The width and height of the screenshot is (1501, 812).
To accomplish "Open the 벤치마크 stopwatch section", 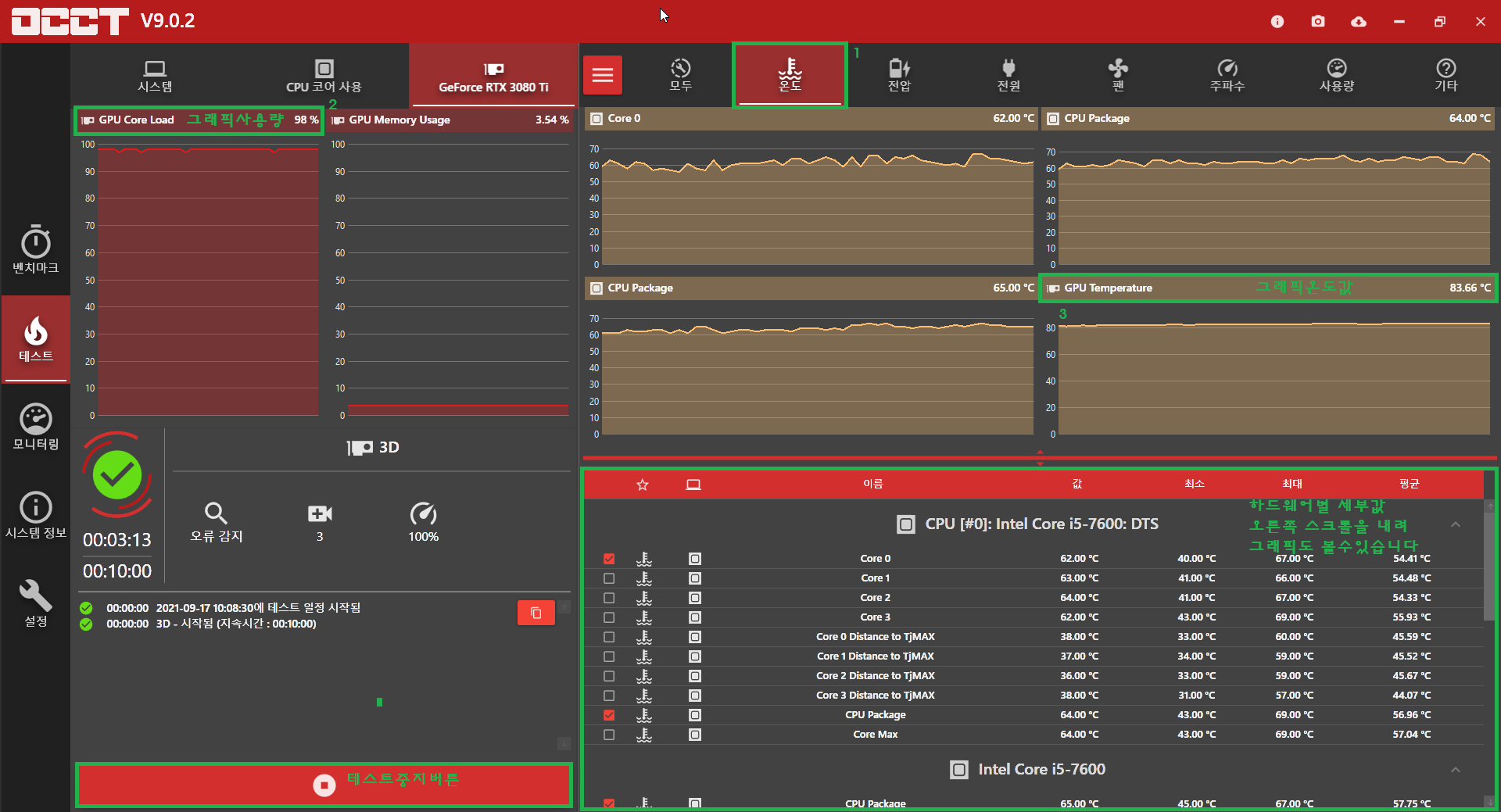I will pos(35,250).
